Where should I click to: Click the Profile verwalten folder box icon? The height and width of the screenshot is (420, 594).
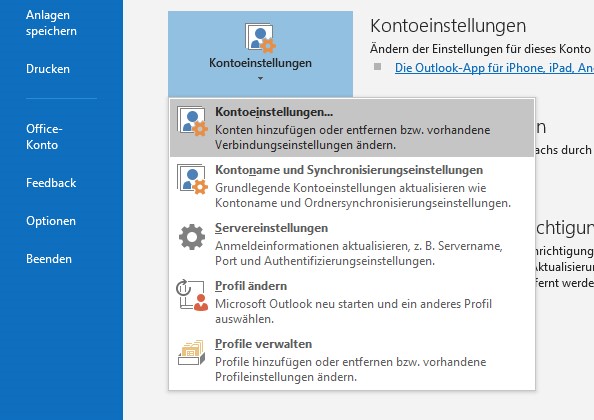pyautogui.click(x=192, y=353)
